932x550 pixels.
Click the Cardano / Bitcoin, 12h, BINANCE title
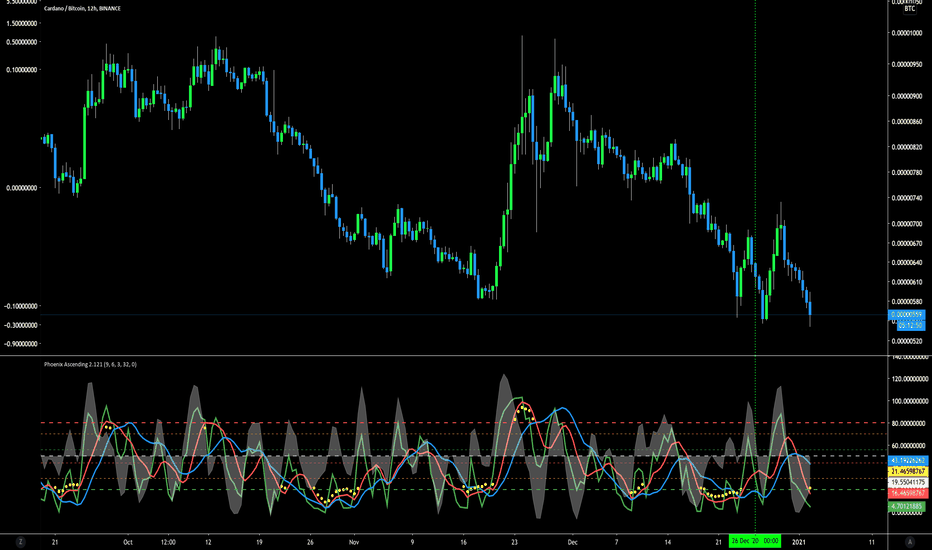(82, 8)
